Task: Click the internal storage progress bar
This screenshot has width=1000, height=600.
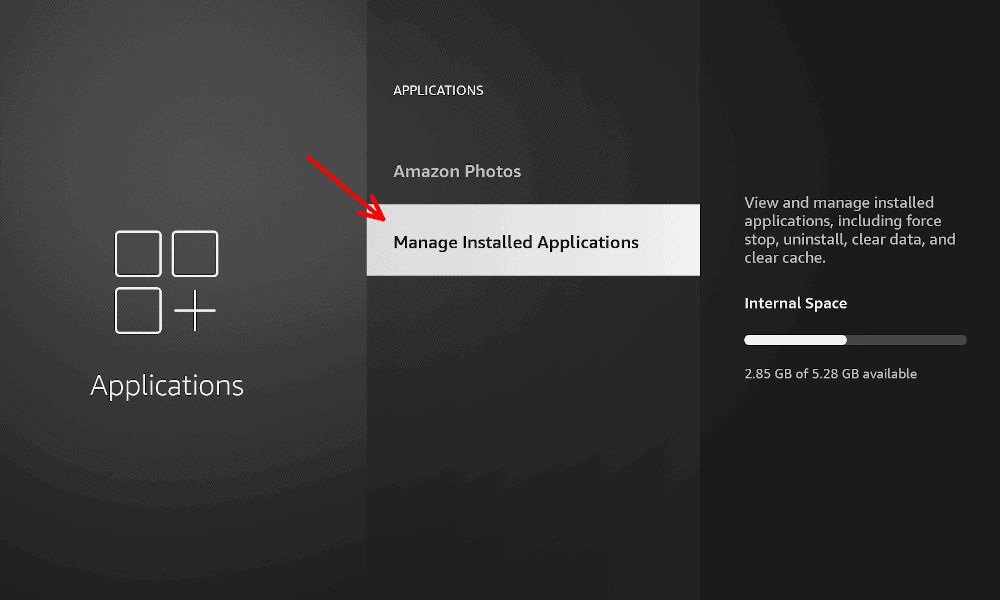Action: pyautogui.click(x=855, y=340)
